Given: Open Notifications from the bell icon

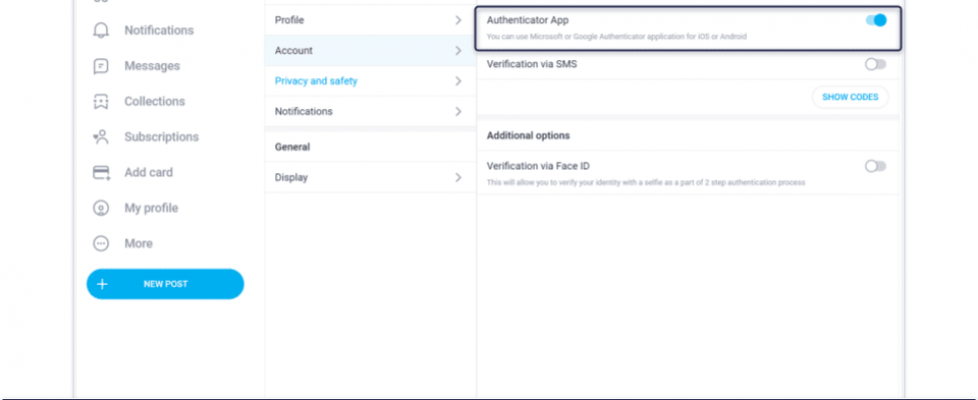Looking at the screenshot, I should [x=101, y=31].
